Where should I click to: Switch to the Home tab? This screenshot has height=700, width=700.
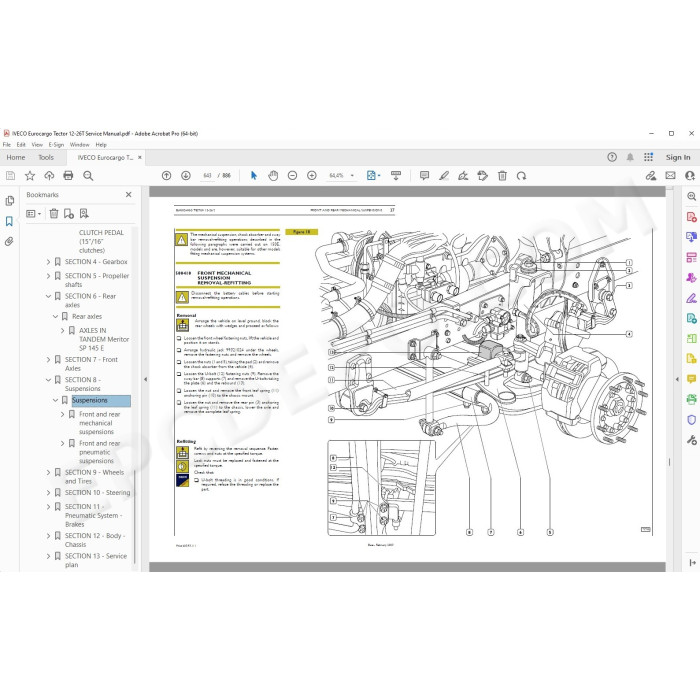(x=16, y=157)
